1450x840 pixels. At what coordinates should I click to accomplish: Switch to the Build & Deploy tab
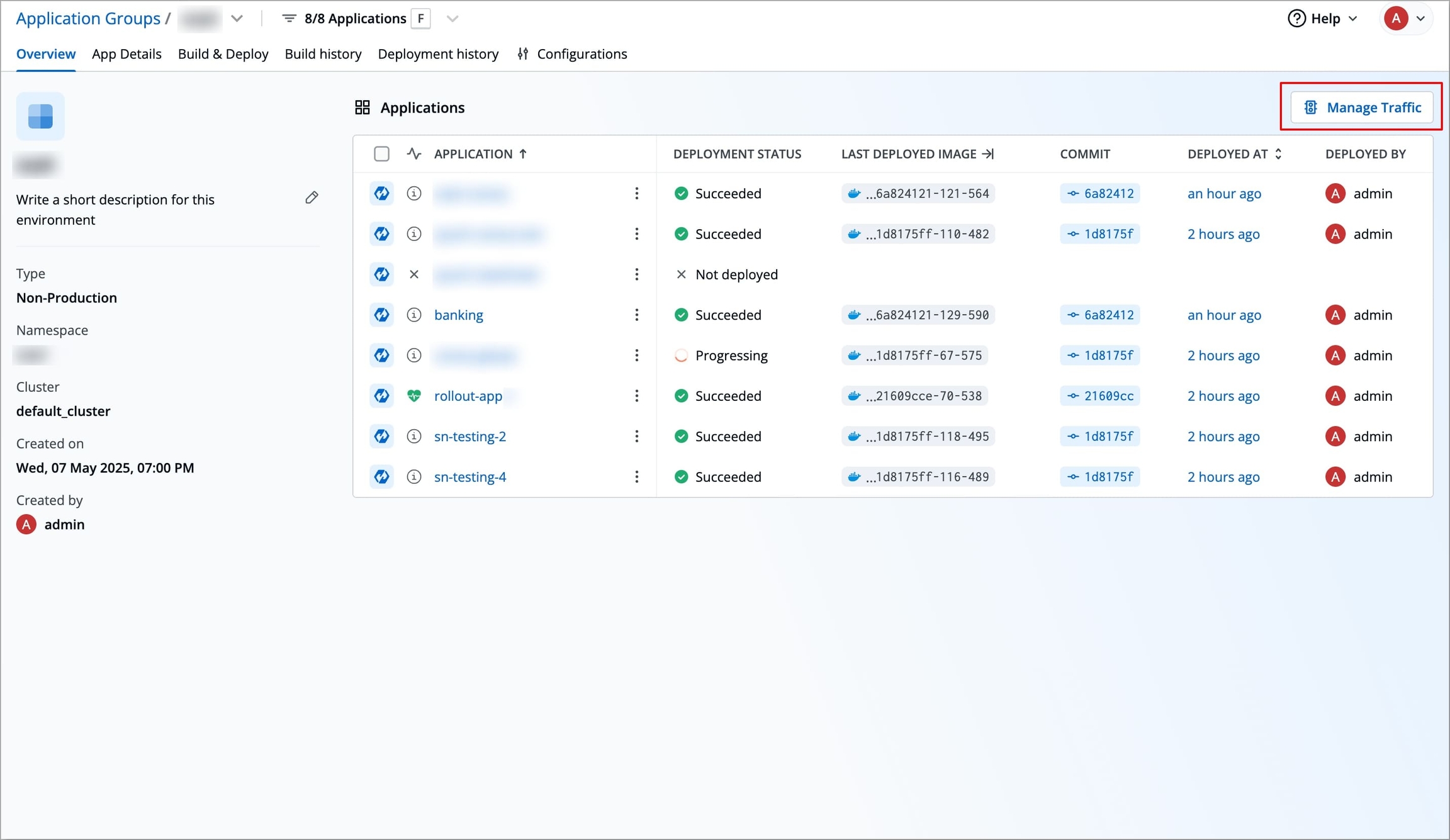click(223, 54)
